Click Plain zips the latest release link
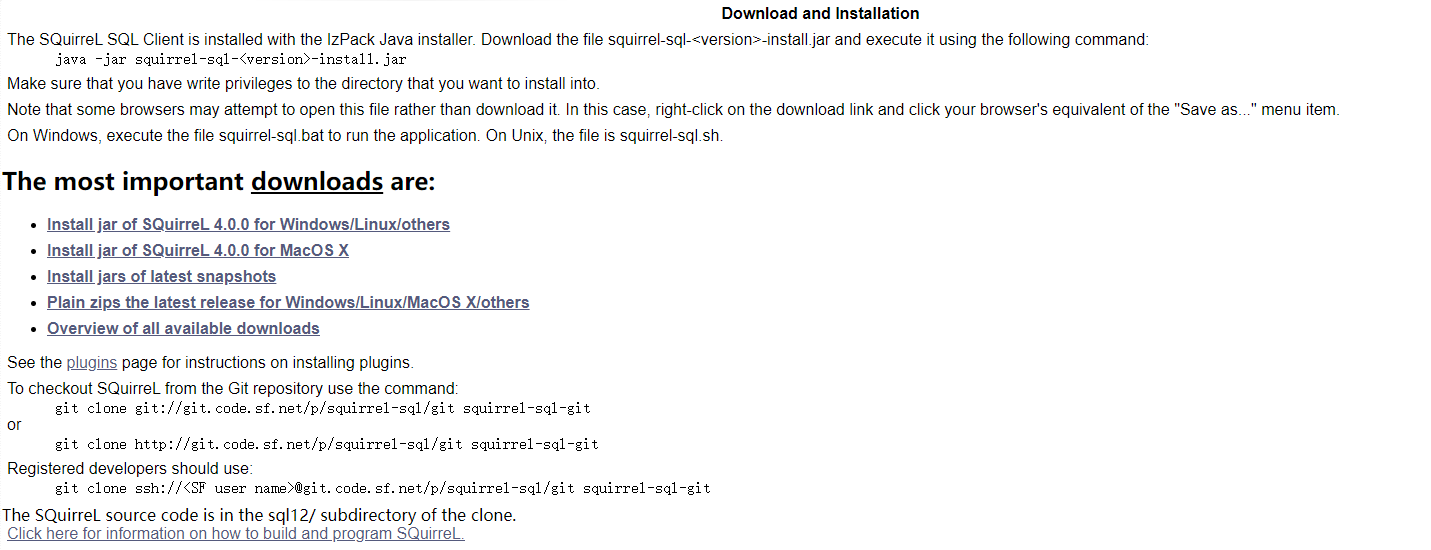 (x=288, y=303)
